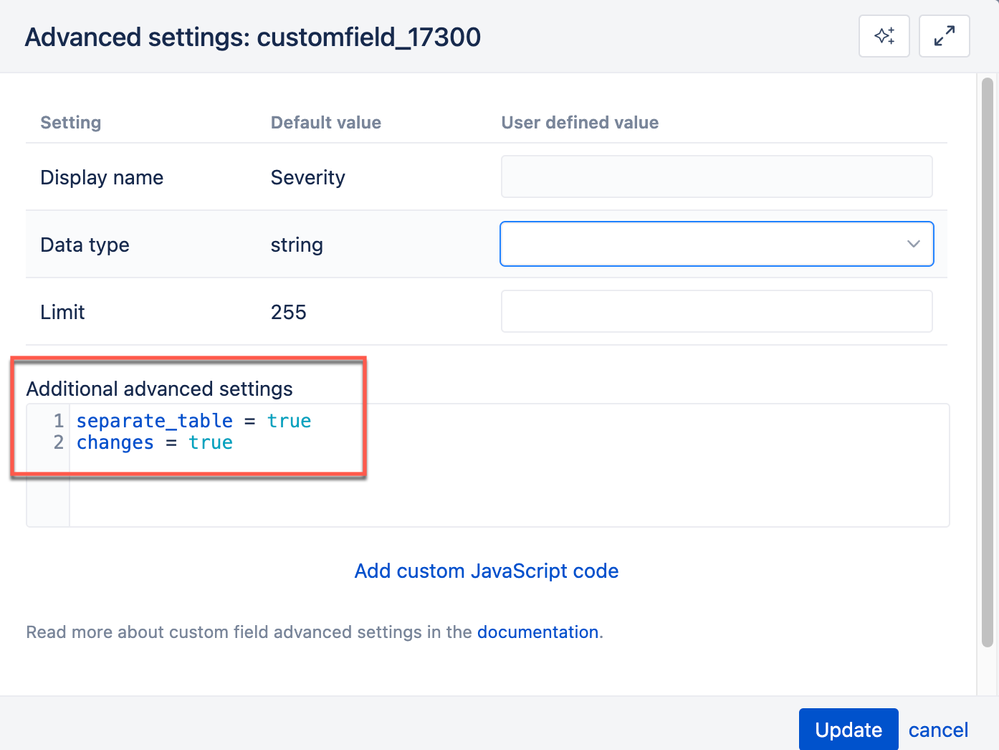Click the AI sparkle suggestion icon
999x750 pixels.
884,36
